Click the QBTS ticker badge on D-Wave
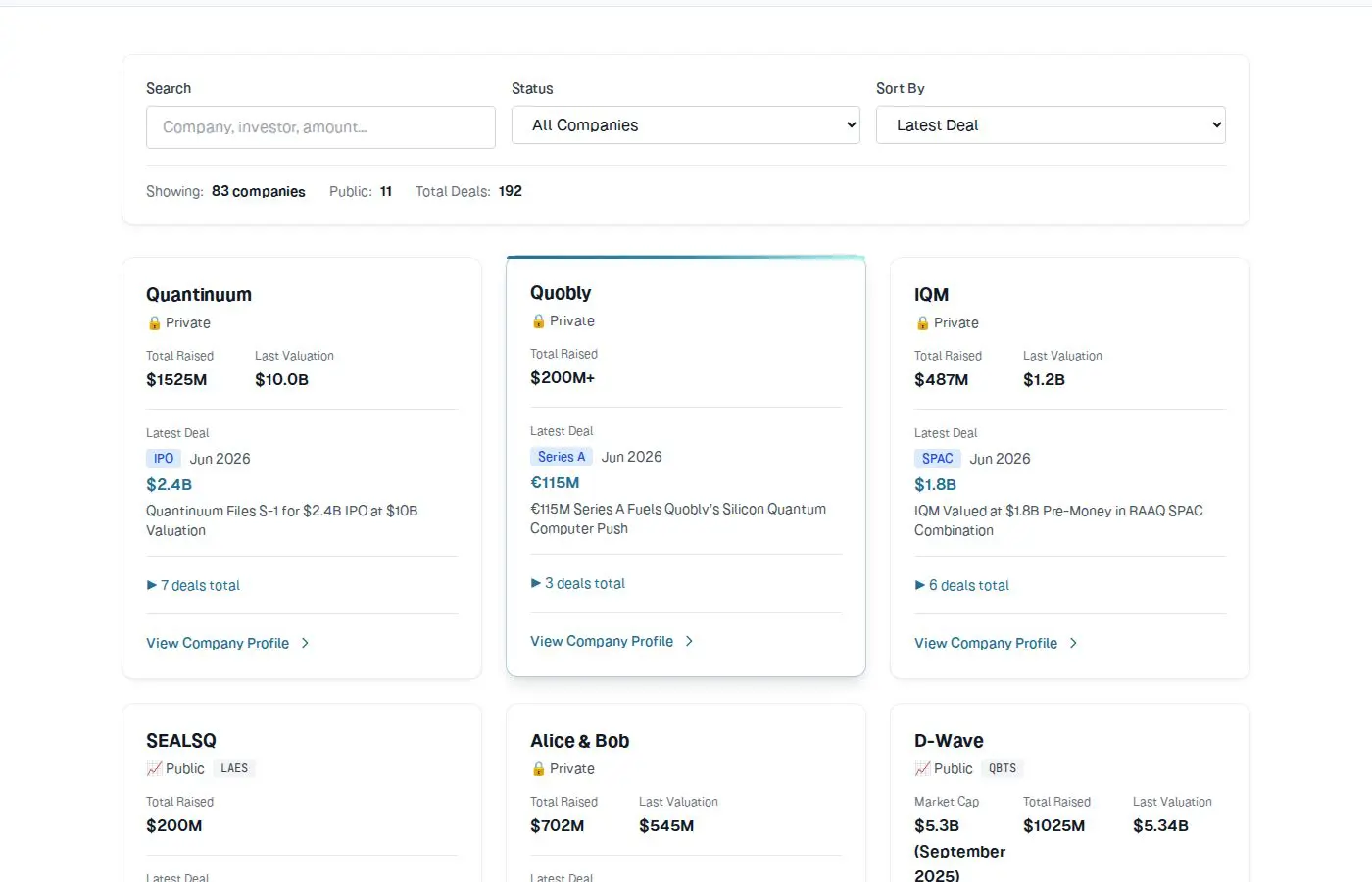 pos(1003,768)
